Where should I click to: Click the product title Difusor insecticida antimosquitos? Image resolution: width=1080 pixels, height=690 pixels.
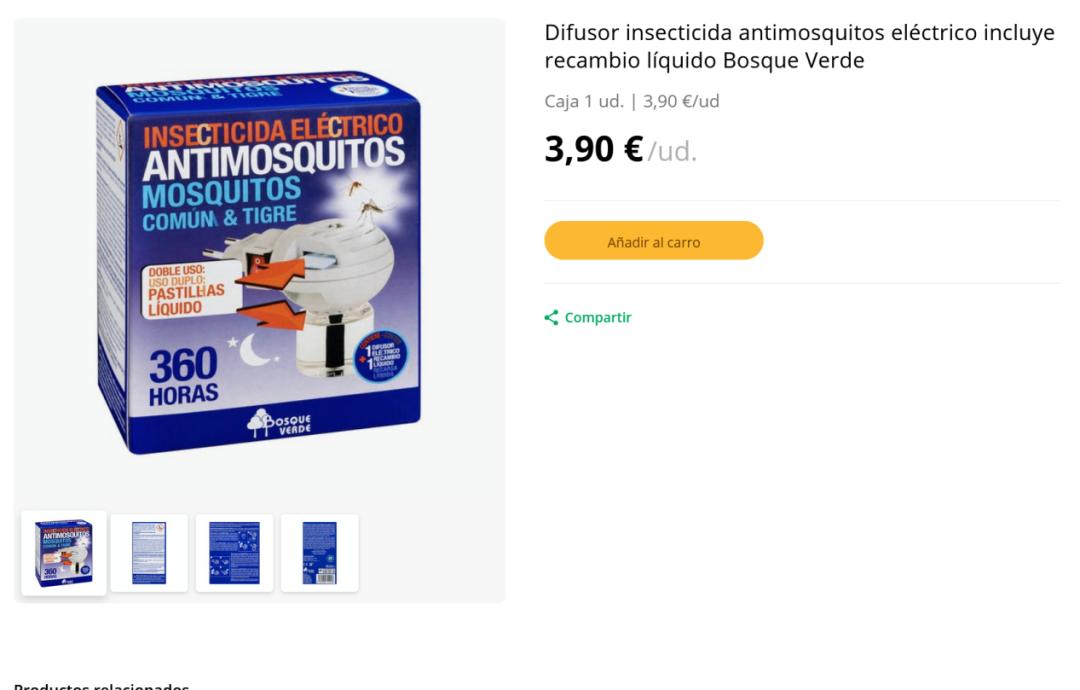pyautogui.click(x=799, y=46)
